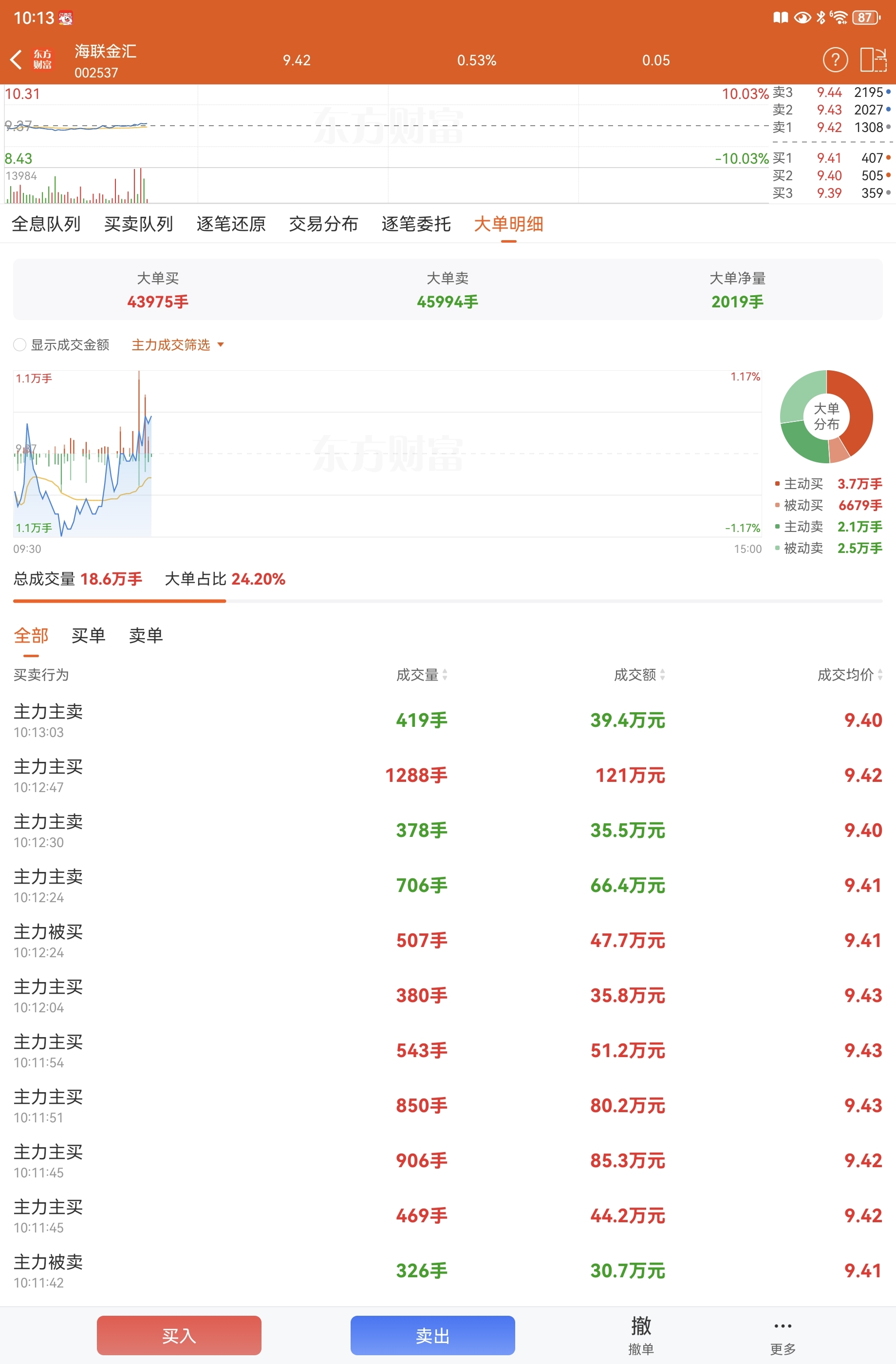This screenshot has height=1364, width=896.
Task: Show only 买单 orders tab
Action: [x=89, y=636]
